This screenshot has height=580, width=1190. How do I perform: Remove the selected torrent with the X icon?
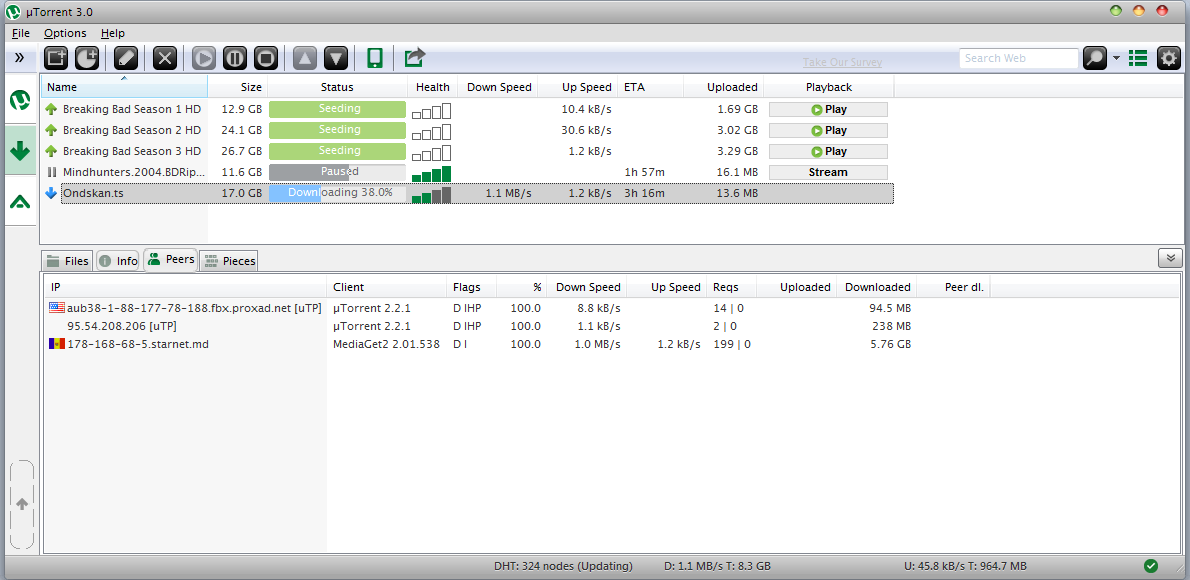tap(165, 58)
